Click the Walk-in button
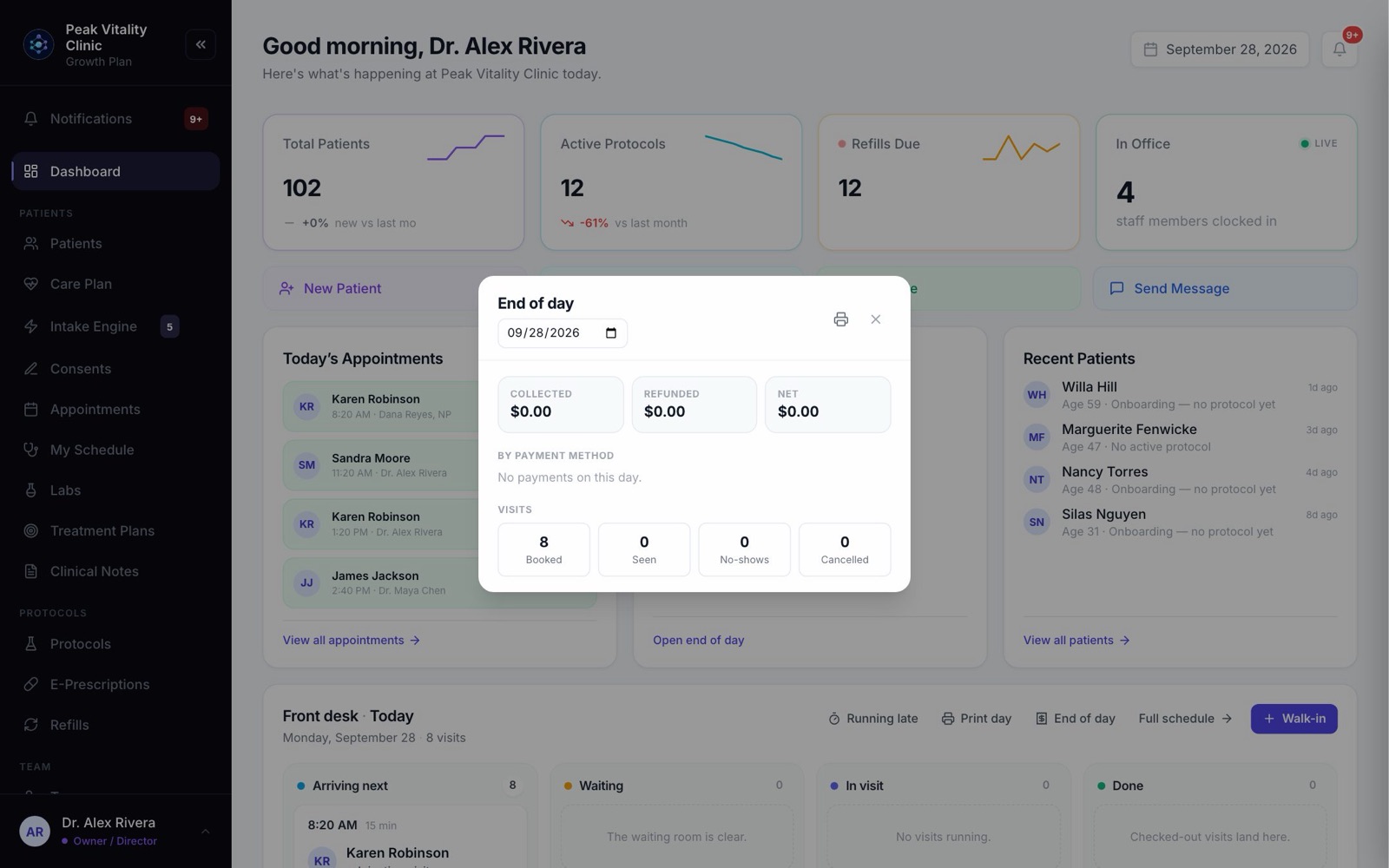The image size is (1389, 868). tap(1294, 719)
